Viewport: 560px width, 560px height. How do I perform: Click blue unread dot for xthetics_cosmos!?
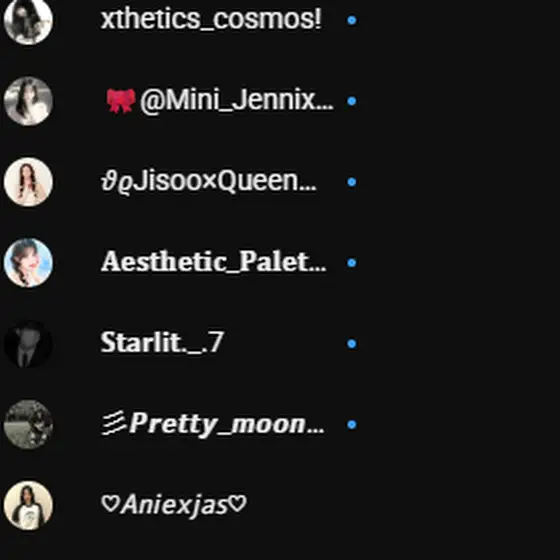click(x=352, y=20)
